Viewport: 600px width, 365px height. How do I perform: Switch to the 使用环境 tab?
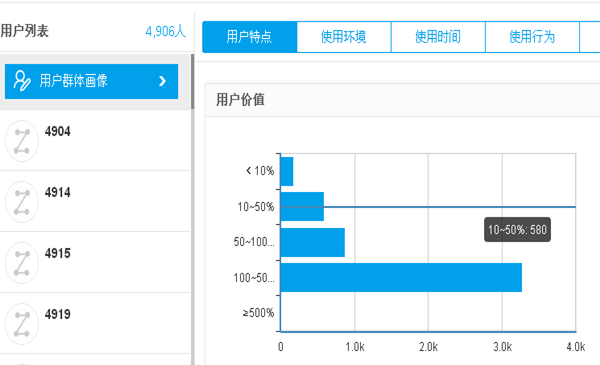[344, 37]
